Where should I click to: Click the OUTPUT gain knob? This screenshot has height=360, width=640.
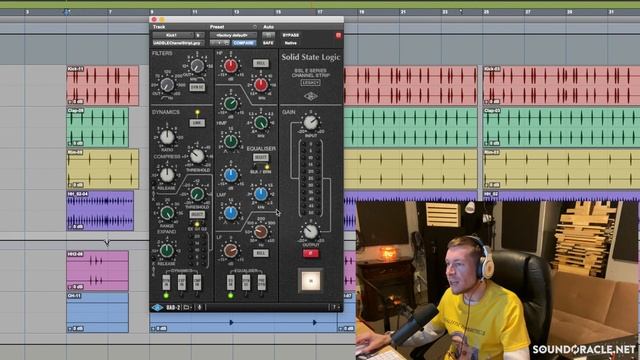[311, 231]
